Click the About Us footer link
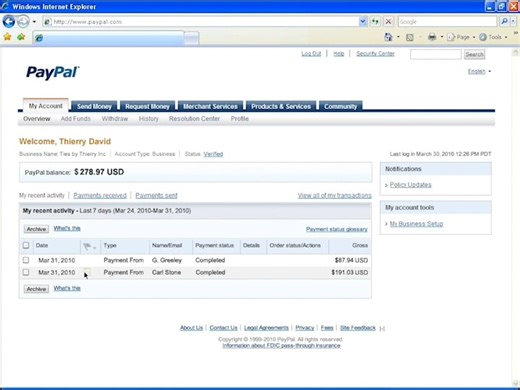The image size is (520, 390). click(191, 328)
